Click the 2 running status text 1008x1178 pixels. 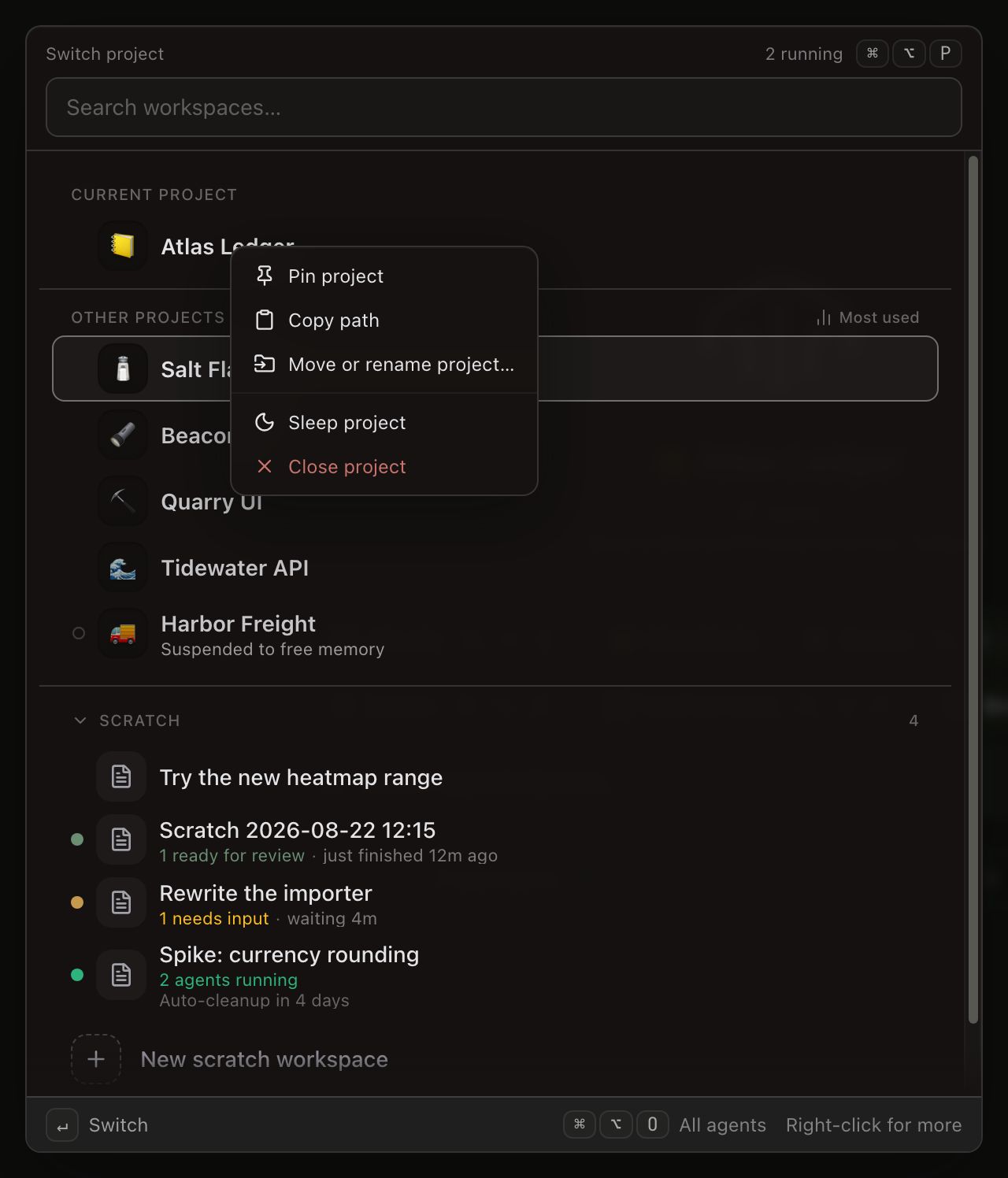[803, 54]
